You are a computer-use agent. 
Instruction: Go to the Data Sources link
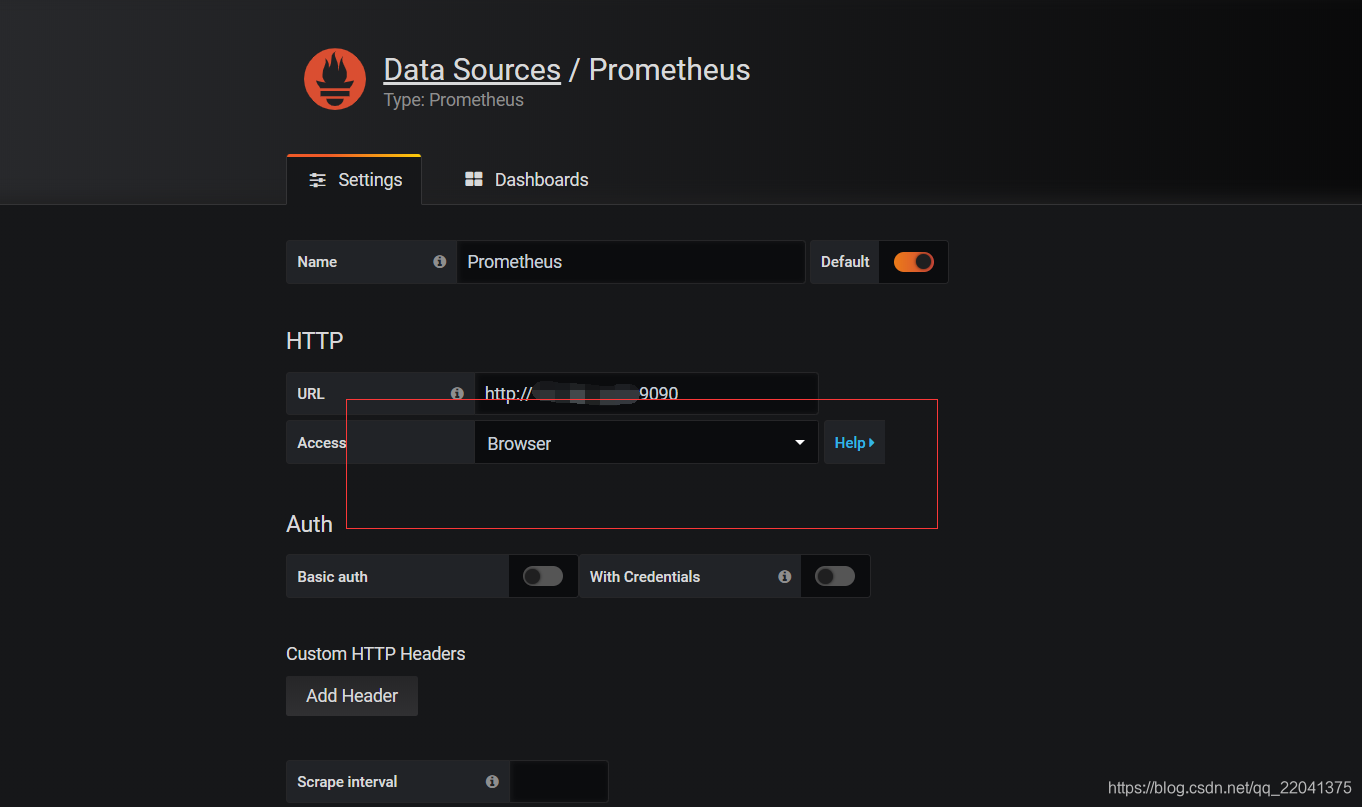point(472,69)
